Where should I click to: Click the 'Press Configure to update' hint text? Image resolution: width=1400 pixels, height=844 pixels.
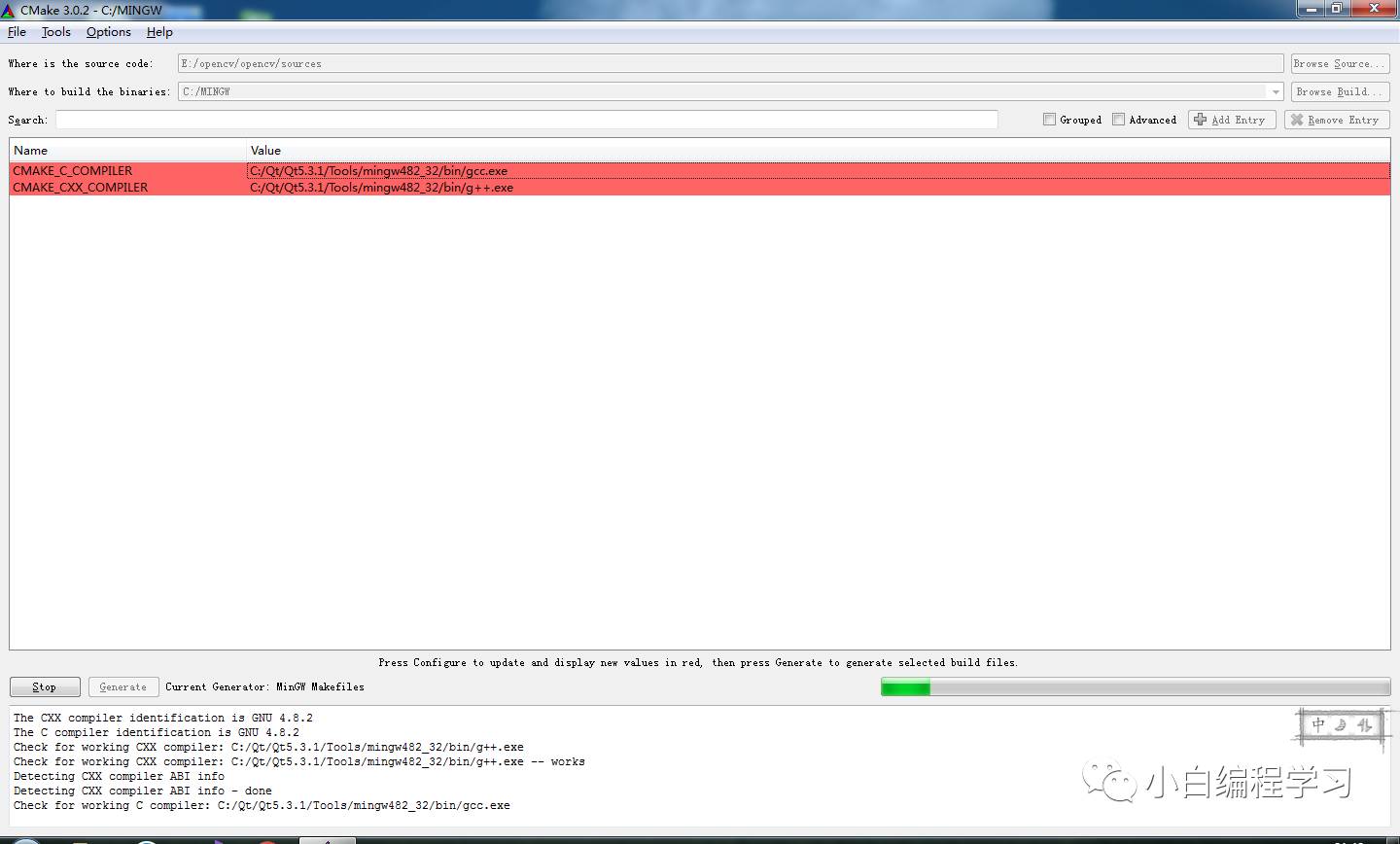tap(698, 662)
